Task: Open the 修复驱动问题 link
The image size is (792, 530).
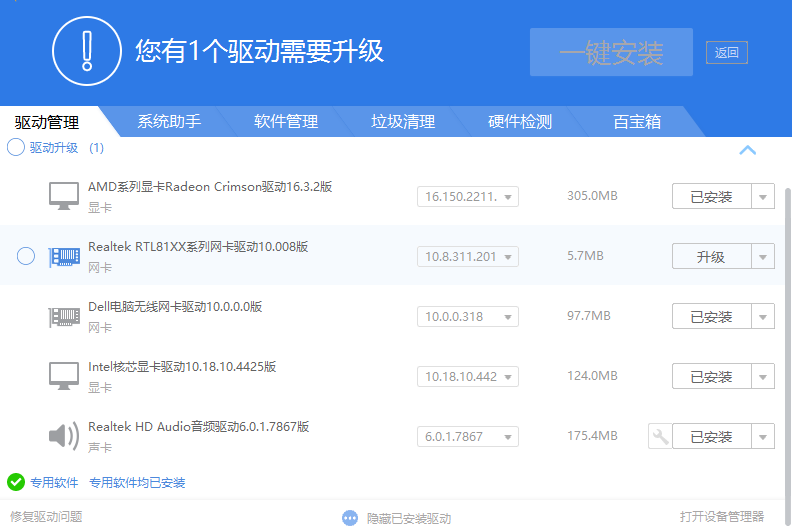Action: (x=46, y=517)
